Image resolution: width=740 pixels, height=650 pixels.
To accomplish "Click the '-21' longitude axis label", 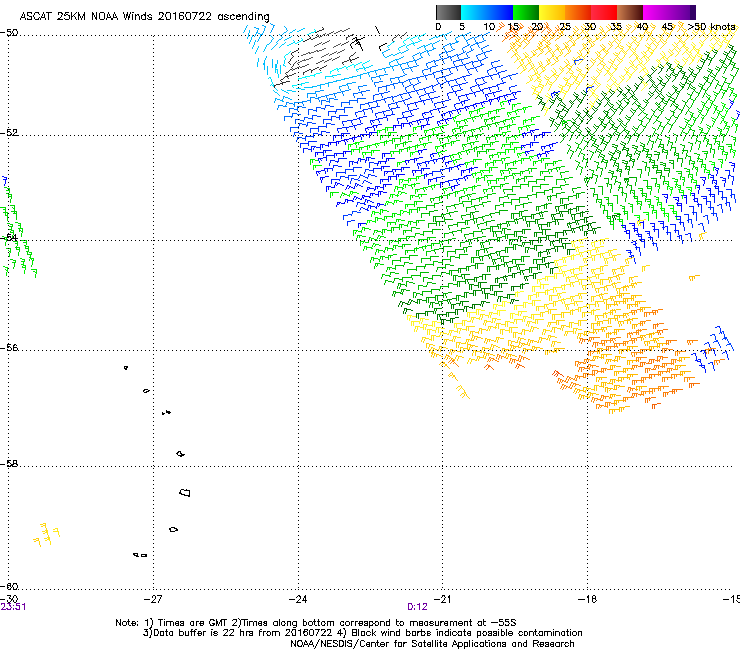I will click(x=443, y=599).
